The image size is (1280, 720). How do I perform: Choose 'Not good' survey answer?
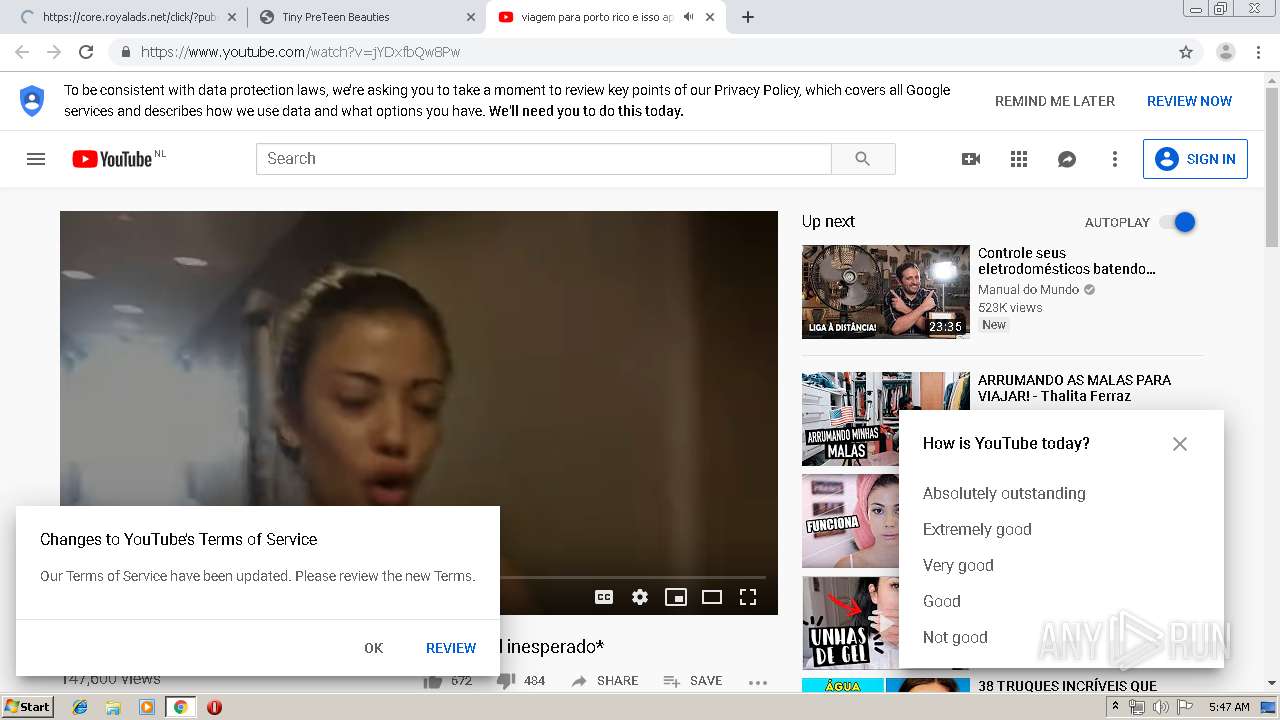click(955, 637)
